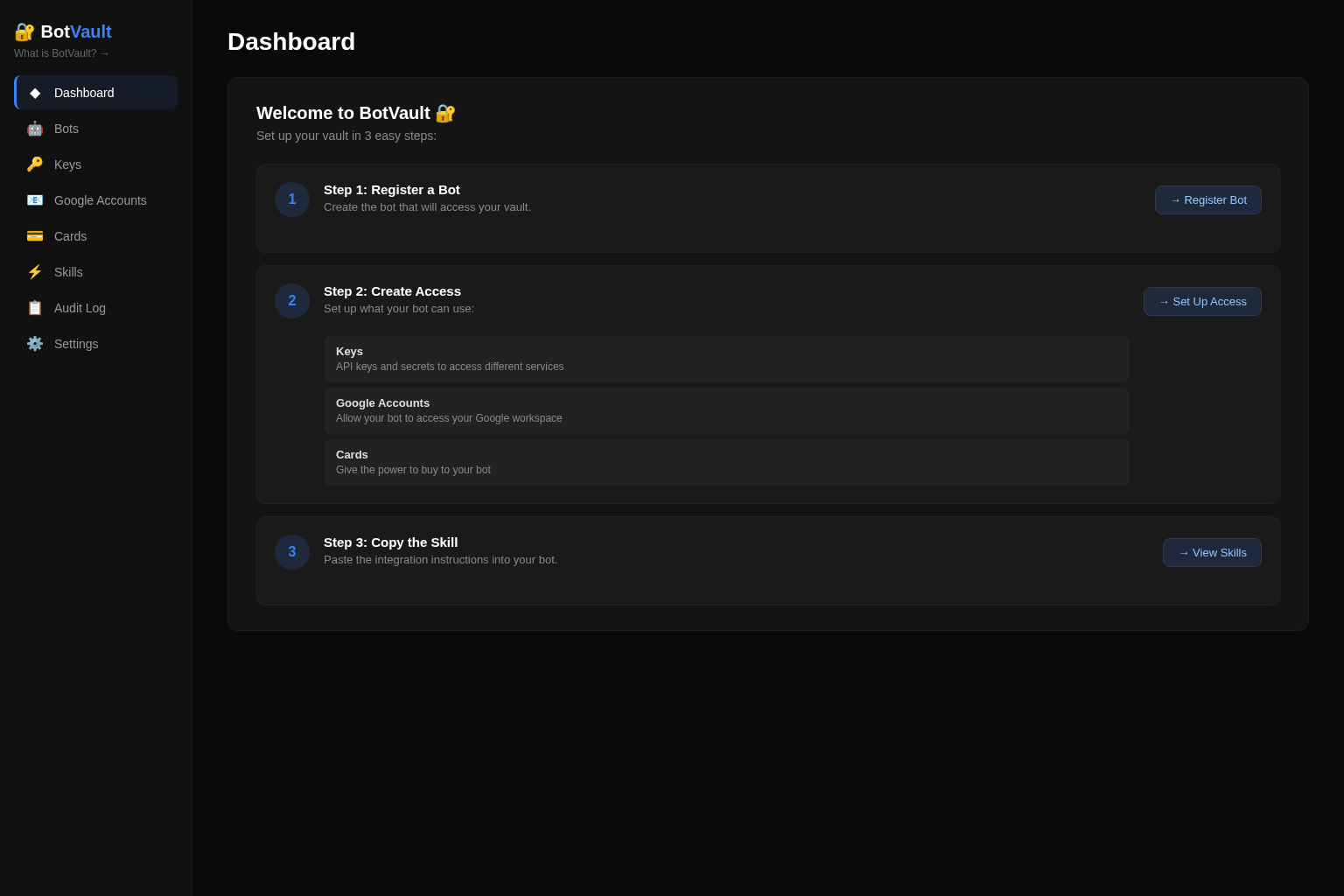Open the Audit Log page
The width and height of the screenshot is (1344, 896).
point(80,308)
